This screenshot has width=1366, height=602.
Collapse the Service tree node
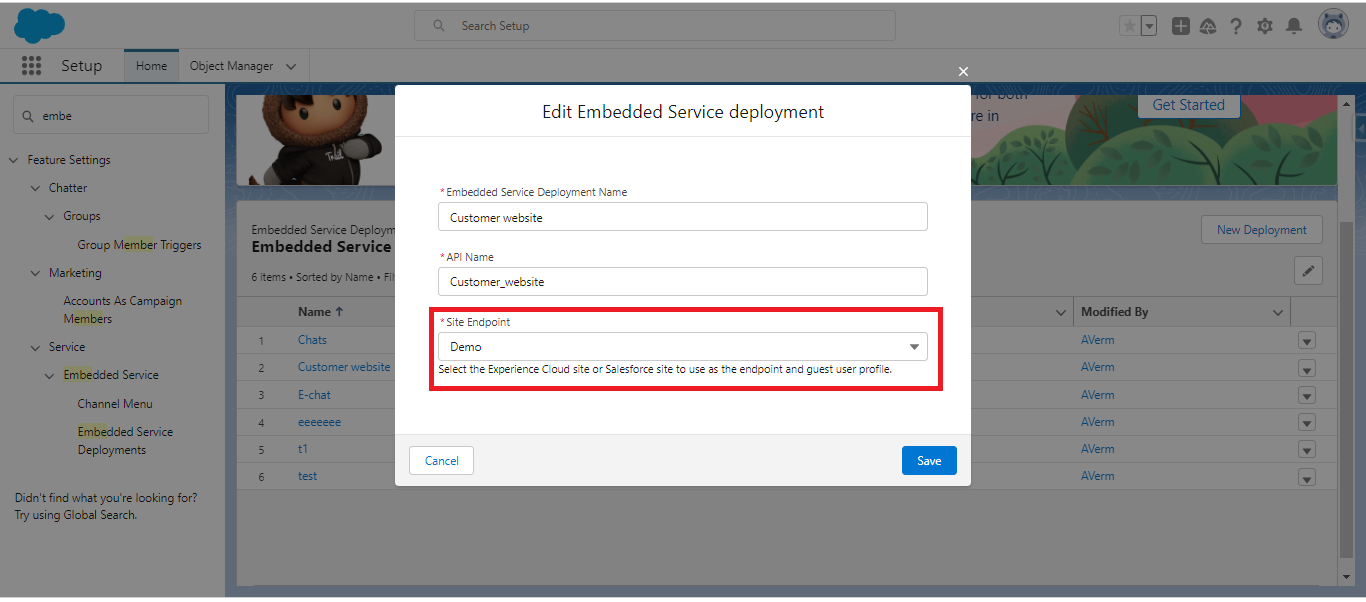coord(35,347)
